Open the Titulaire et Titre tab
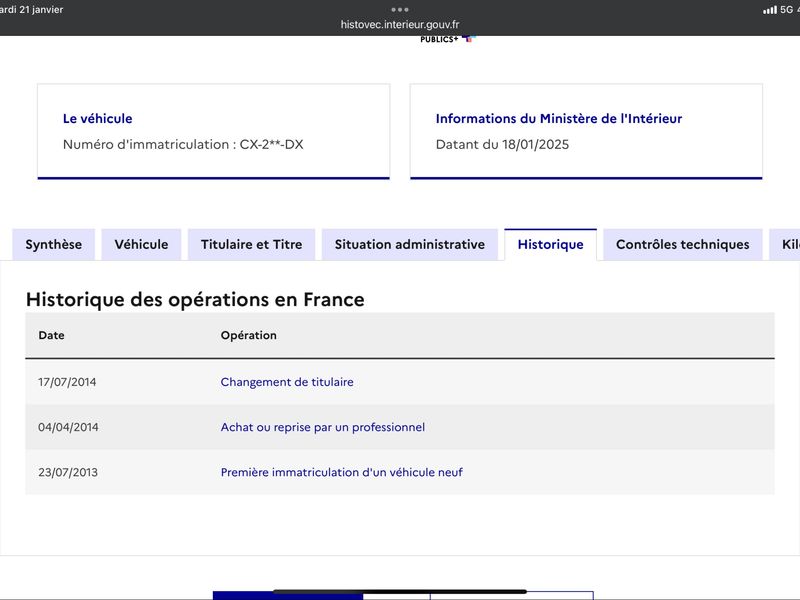This screenshot has height=600, width=800. click(252, 244)
